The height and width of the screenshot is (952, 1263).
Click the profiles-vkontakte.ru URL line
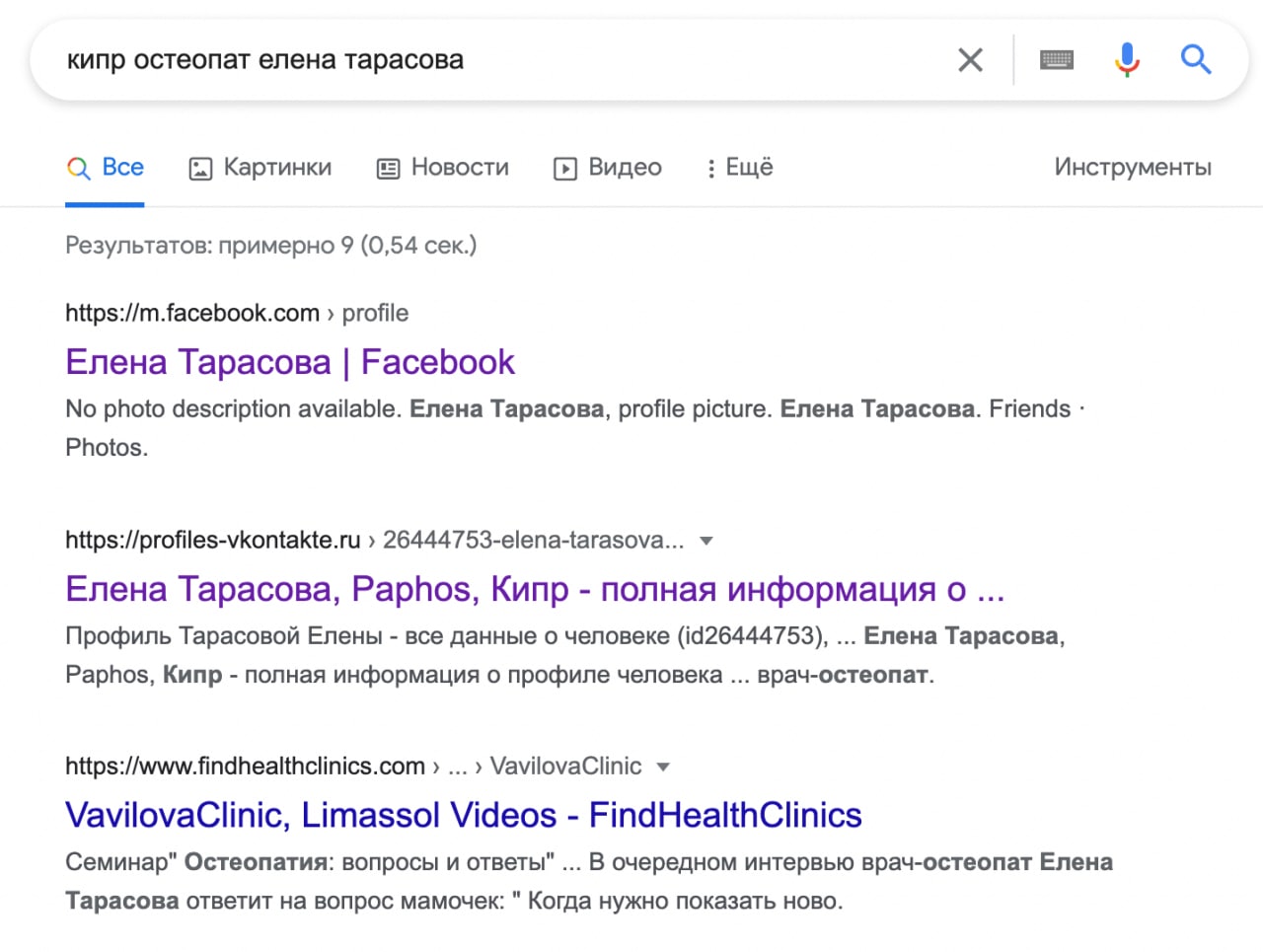tap(213, 541)
